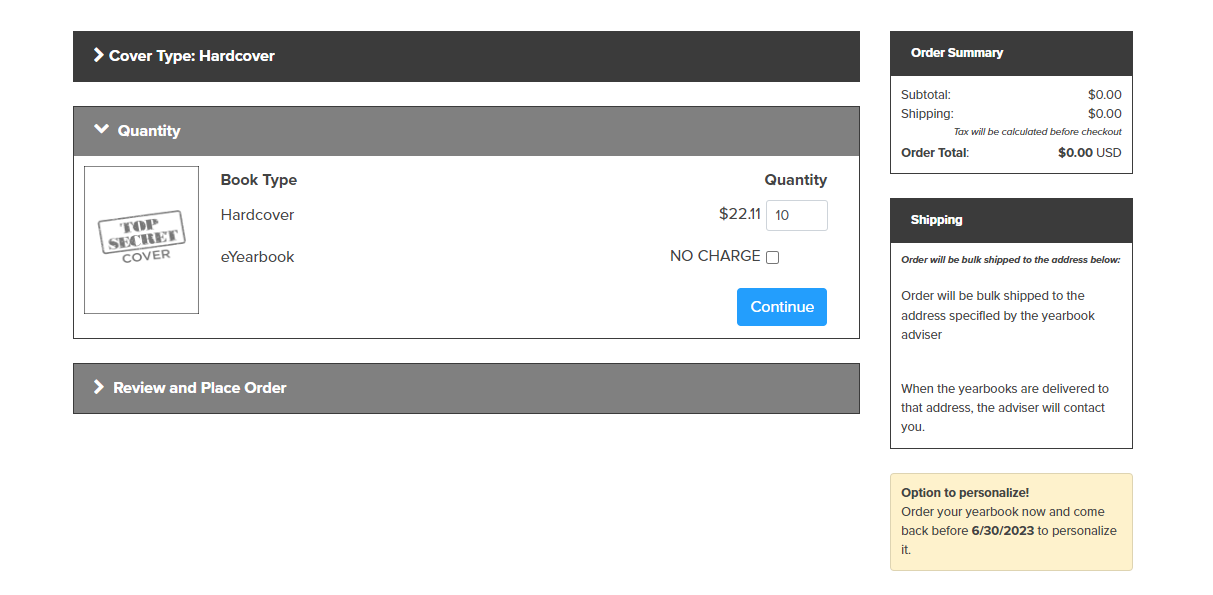Click the Shipping panel header
This screenshot has height=595, width=1213.
pyautogui.click(x=1011, y=220)
